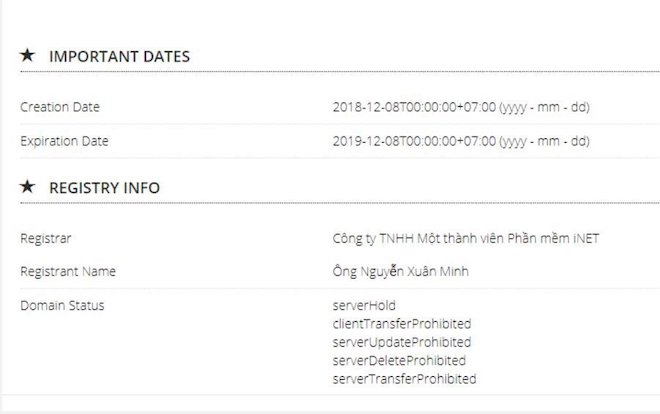Click the clientTransferProhibited status entry
660x414 pixels.
click(401, 324)
